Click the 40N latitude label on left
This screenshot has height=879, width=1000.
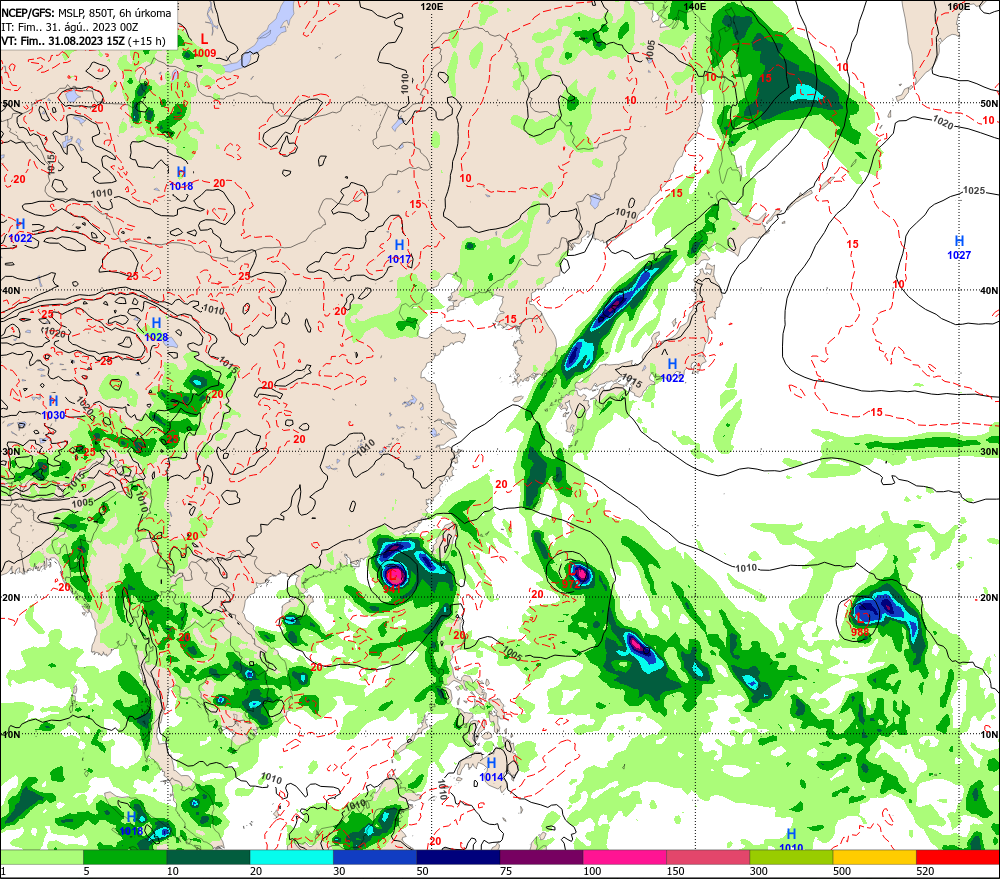tap(10, 290)
